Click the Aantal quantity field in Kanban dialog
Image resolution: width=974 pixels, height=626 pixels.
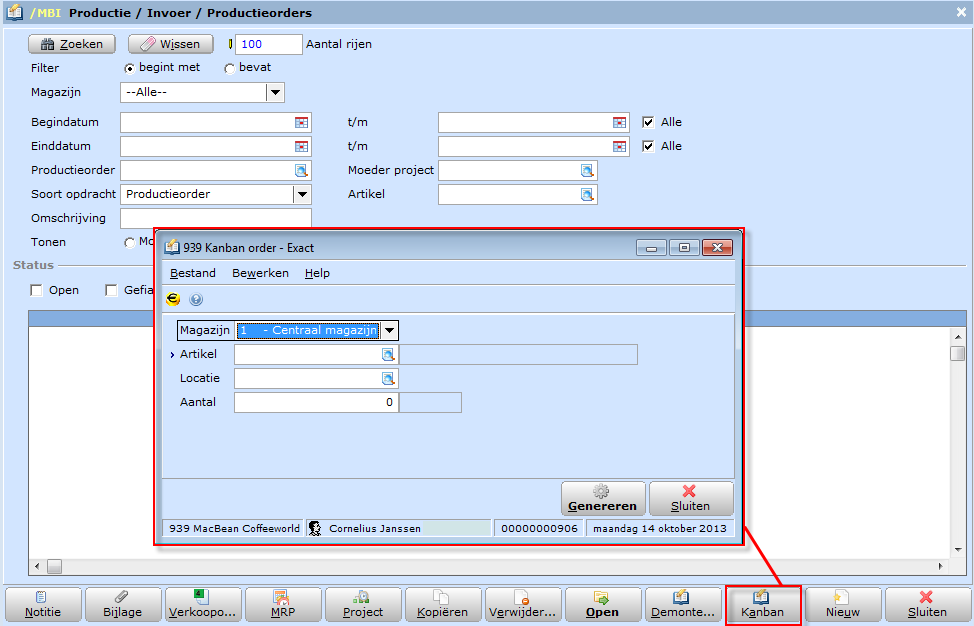(316, 402)
